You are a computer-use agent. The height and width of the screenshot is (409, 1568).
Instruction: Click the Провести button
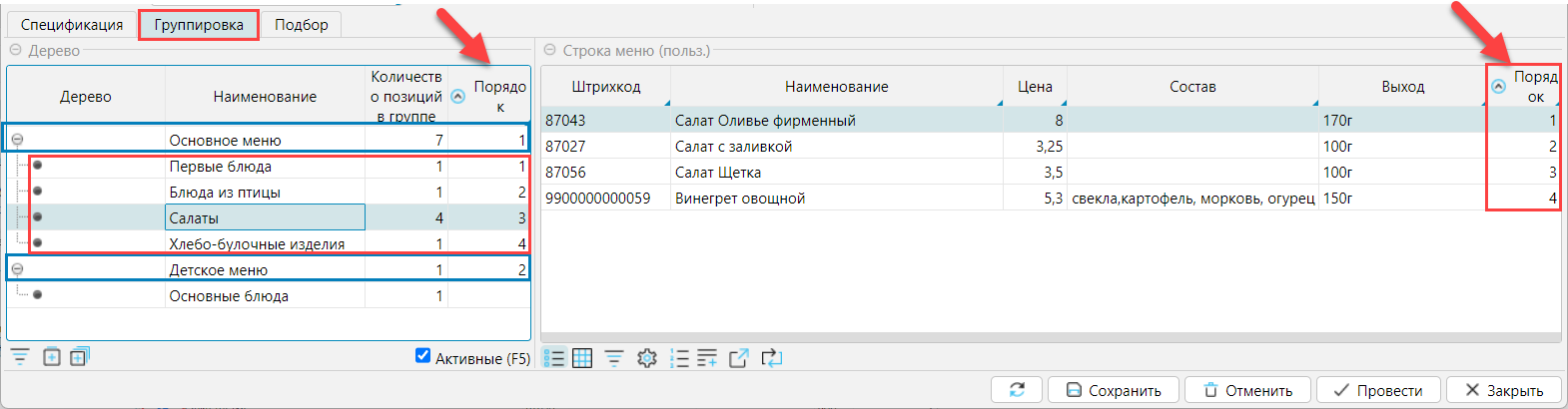(x=1378, y=390)
